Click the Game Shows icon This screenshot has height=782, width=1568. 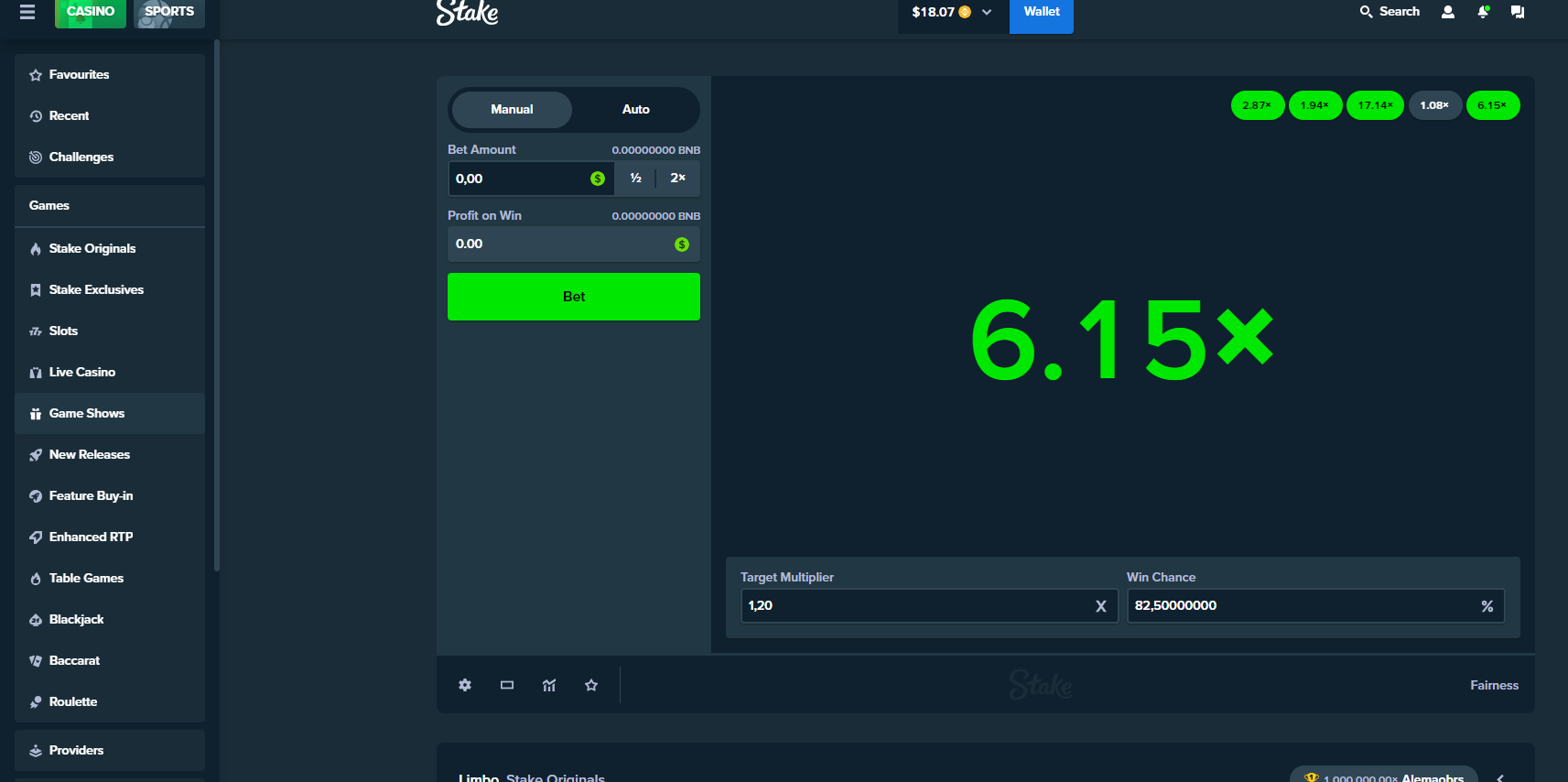pos(36,414)
